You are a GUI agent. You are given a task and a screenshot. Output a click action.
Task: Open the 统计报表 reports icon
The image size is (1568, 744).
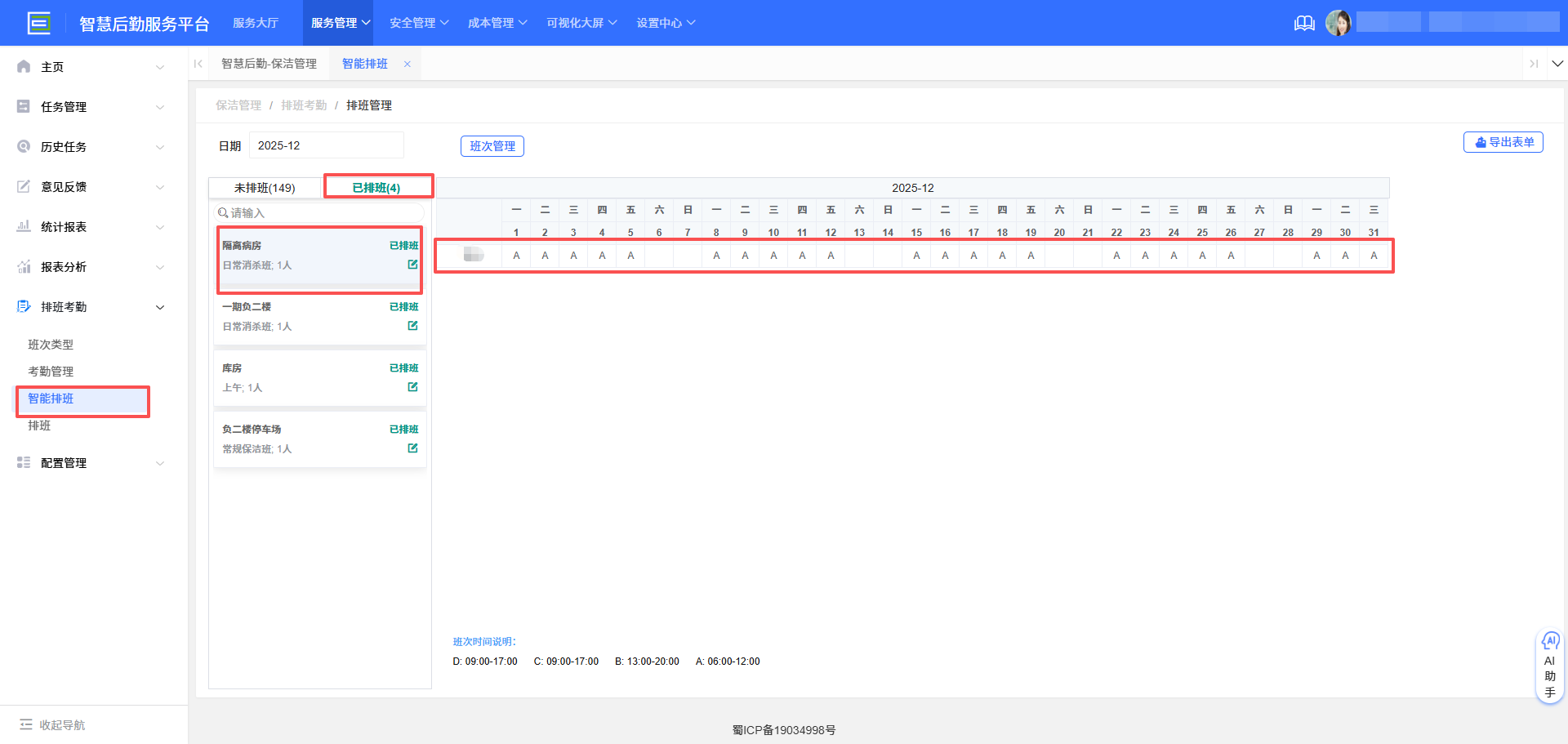point(24,226)
